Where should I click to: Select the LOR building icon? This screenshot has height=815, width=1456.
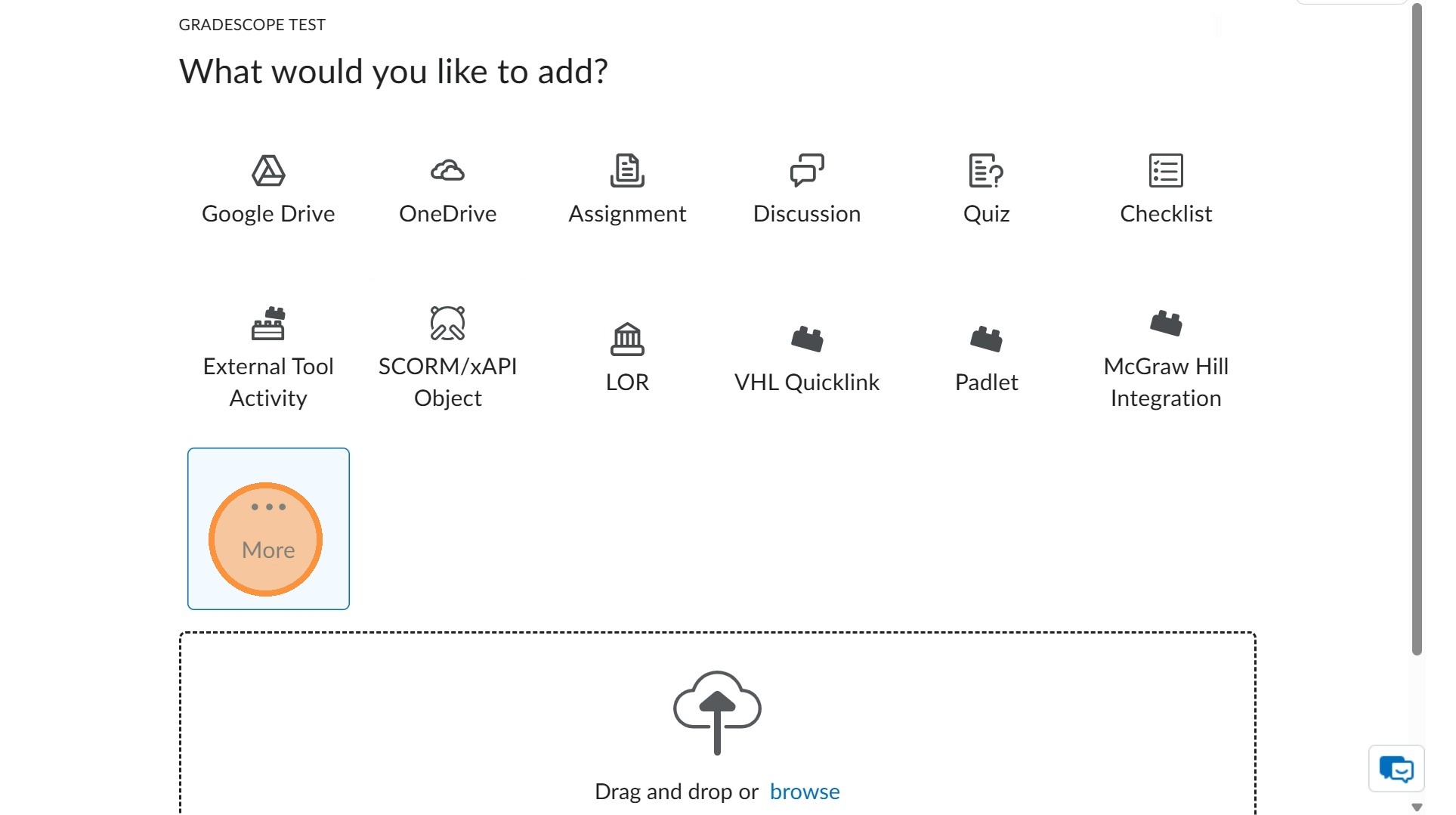627,339
